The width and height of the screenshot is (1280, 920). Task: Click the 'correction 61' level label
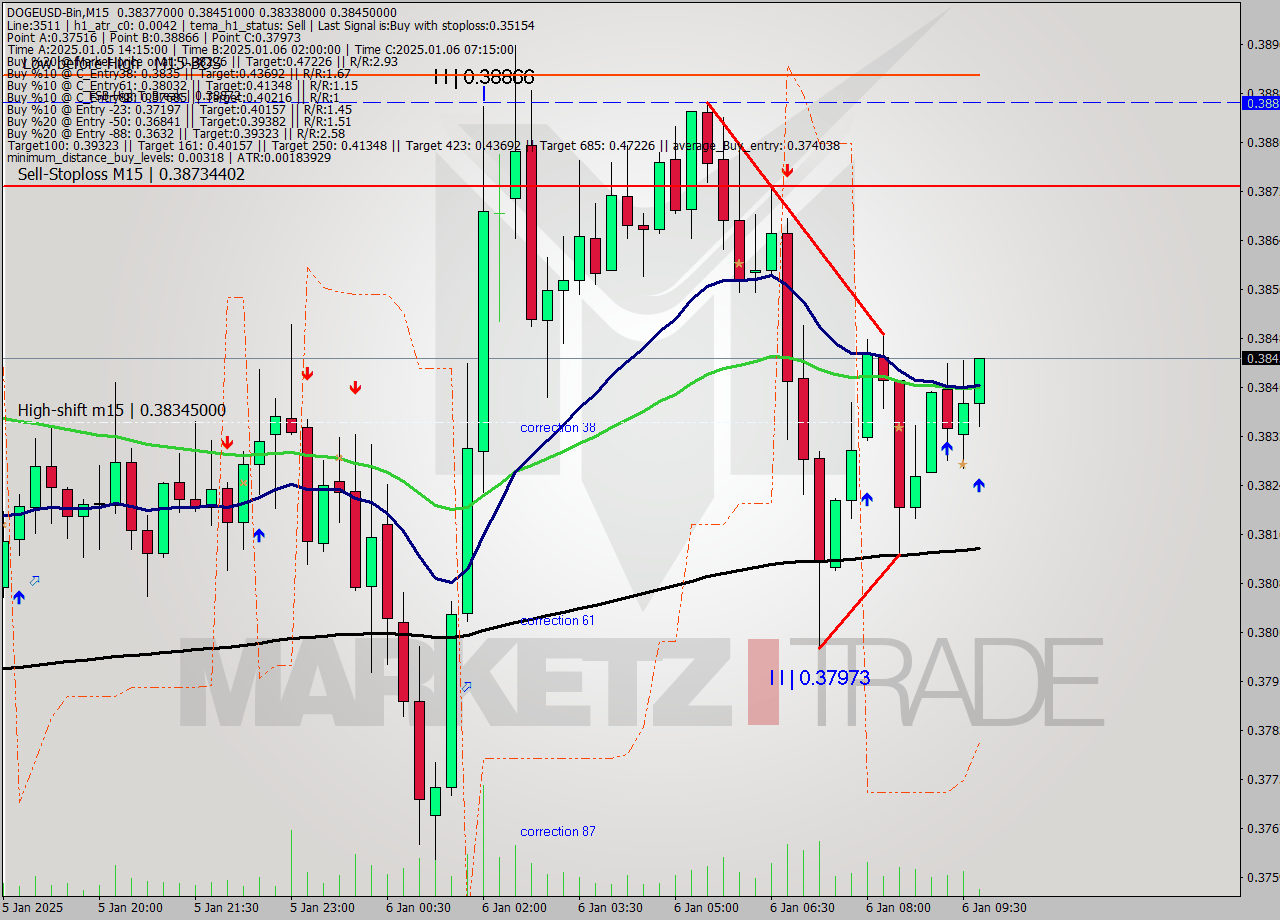[x=558, y=621]
